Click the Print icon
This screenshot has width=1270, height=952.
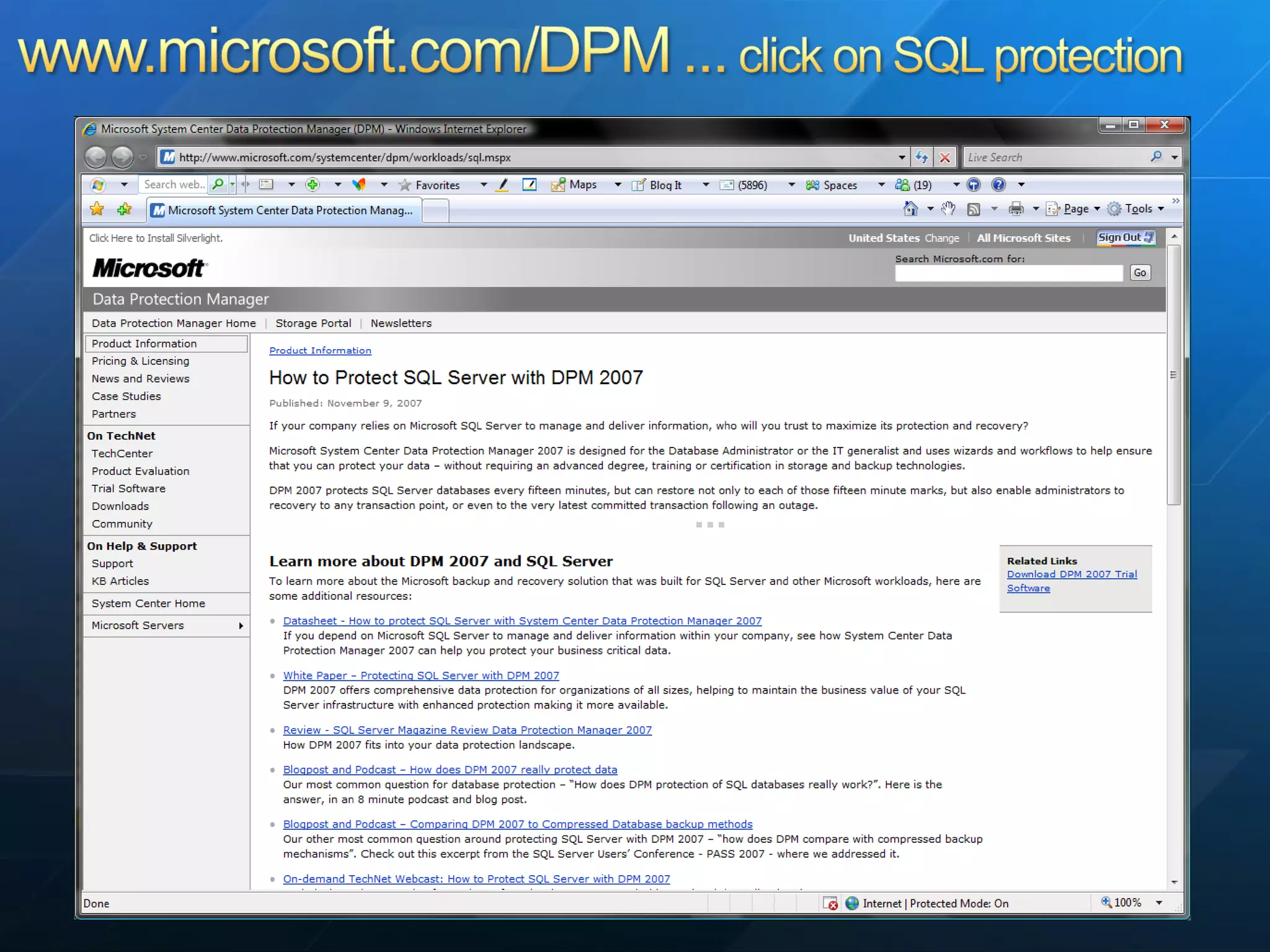tap(1016, 209)
